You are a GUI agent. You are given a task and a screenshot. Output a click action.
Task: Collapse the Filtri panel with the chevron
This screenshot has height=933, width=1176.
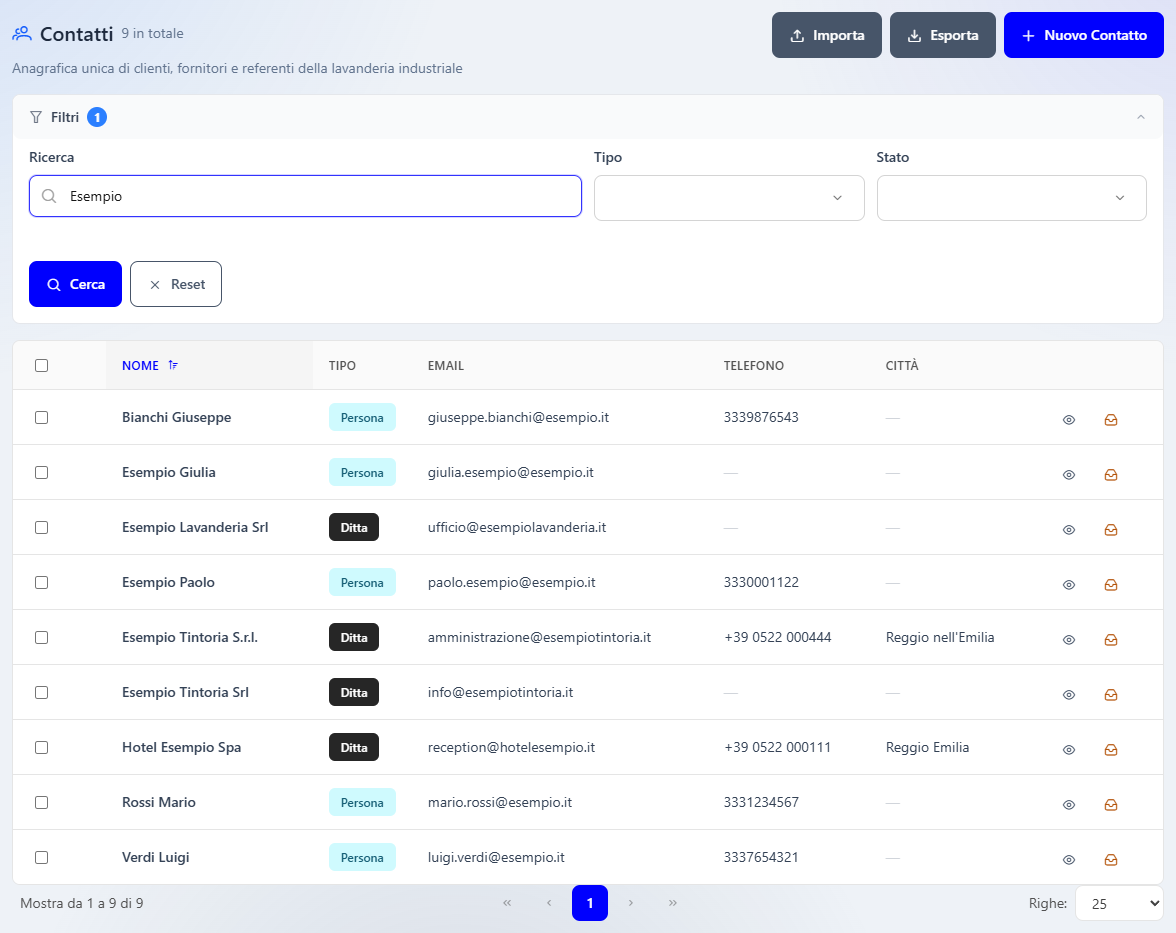pyautogui.click(x=1141, y=117)
